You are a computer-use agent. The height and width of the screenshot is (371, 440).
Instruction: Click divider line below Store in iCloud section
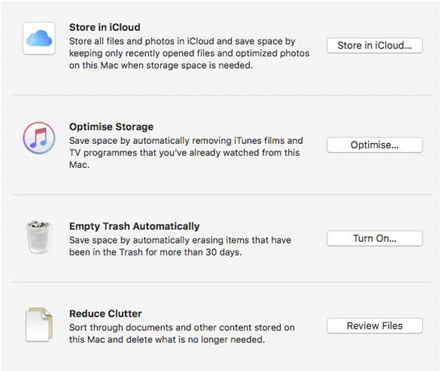coord(222,95)
